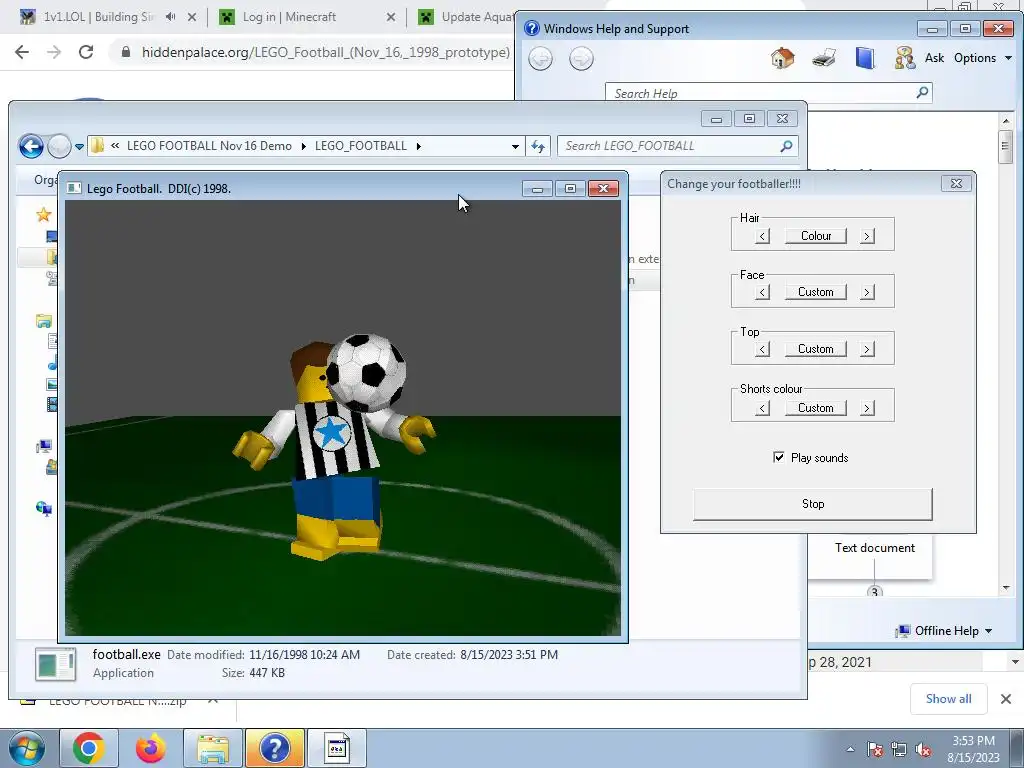Mute the 1v1.LOL tab audio icon

170,17
